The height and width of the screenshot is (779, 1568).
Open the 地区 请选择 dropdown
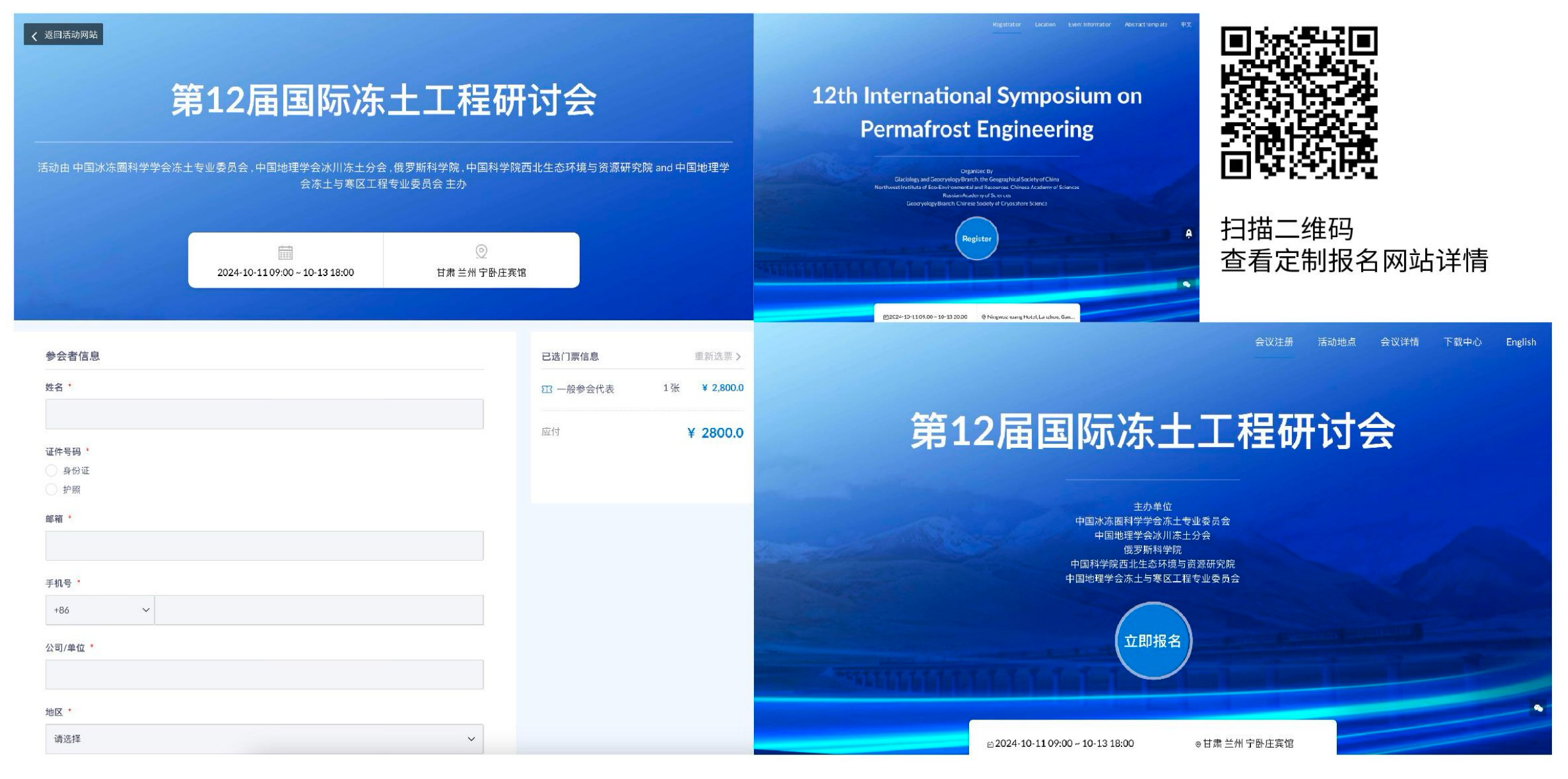(263, 738)
